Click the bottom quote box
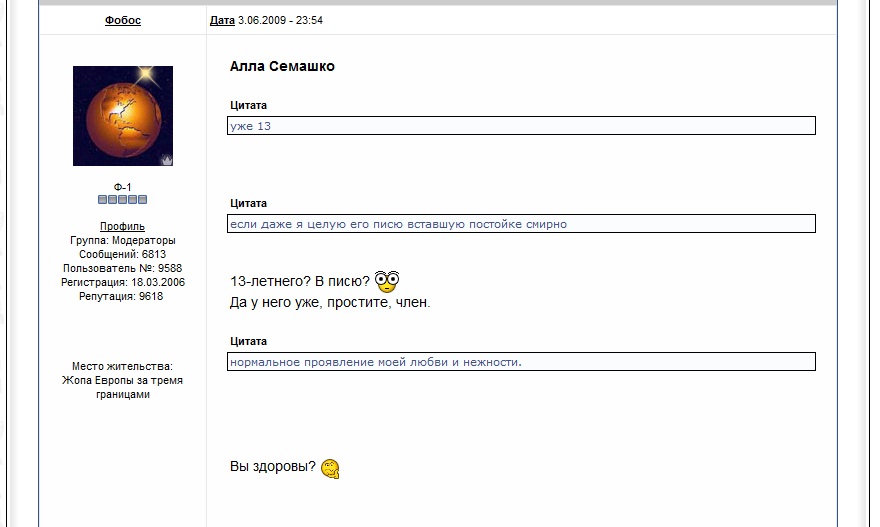 click(x=522, y=362)
